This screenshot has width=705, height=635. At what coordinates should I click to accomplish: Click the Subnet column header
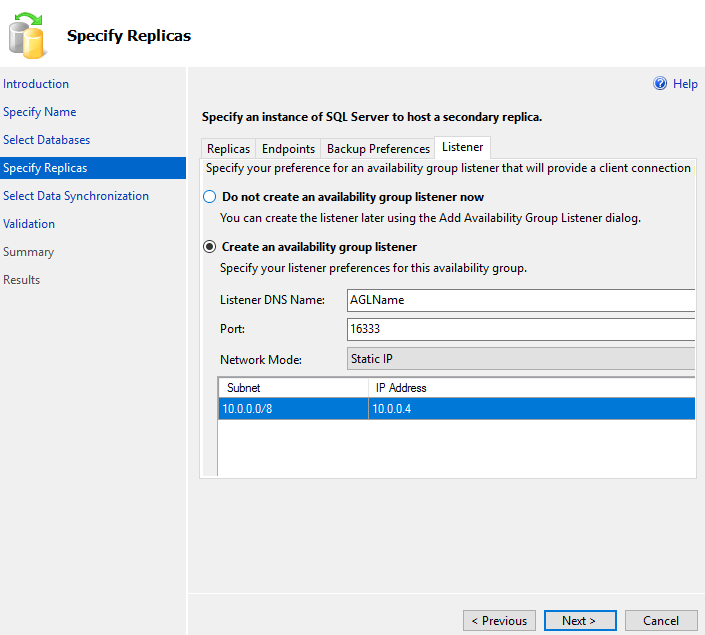tap(293, 388)
